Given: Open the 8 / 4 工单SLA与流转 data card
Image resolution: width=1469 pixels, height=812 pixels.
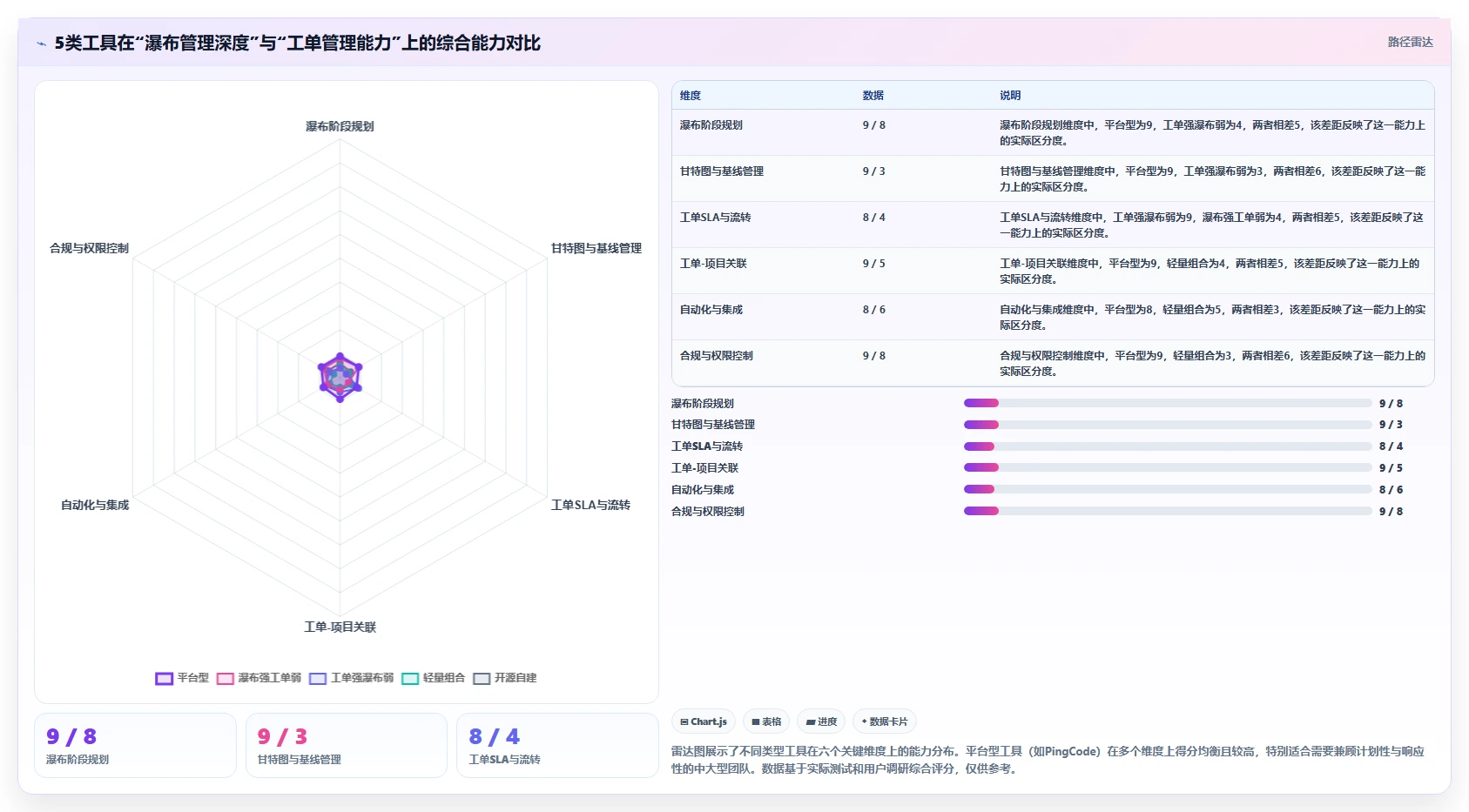Looking at the screenshot, I should pos(557,745).
